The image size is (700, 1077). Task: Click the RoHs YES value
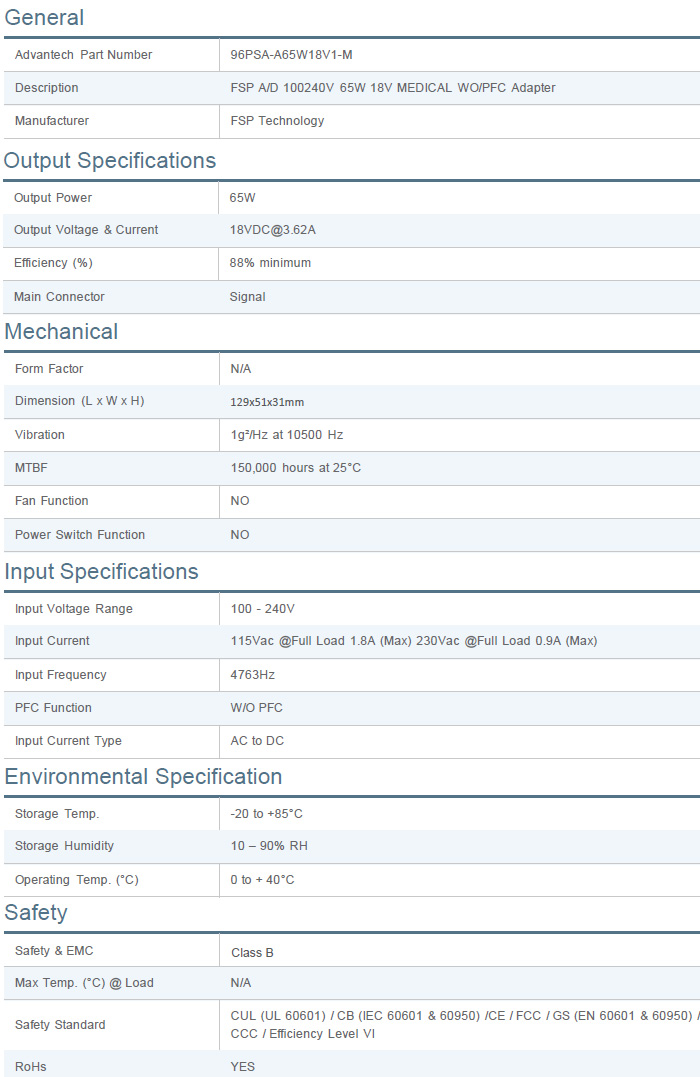[242, 1067]
